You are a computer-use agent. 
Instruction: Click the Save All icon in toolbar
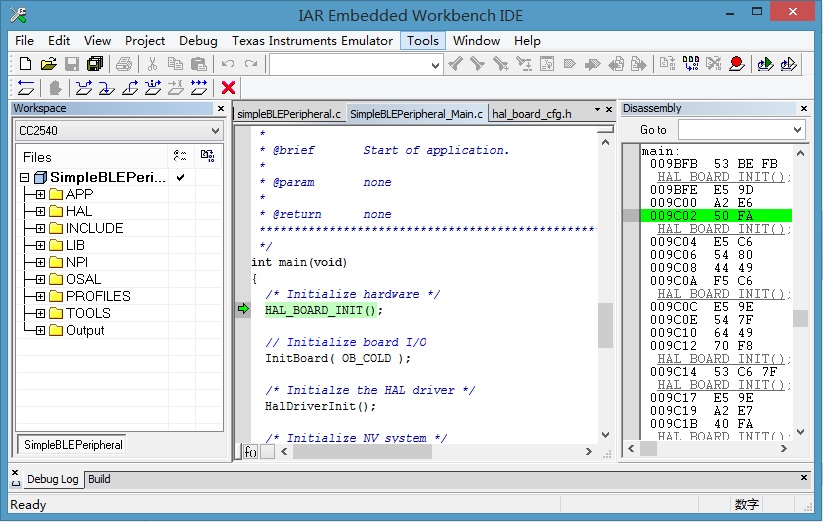pyautogui.click(x=94, y=64)
